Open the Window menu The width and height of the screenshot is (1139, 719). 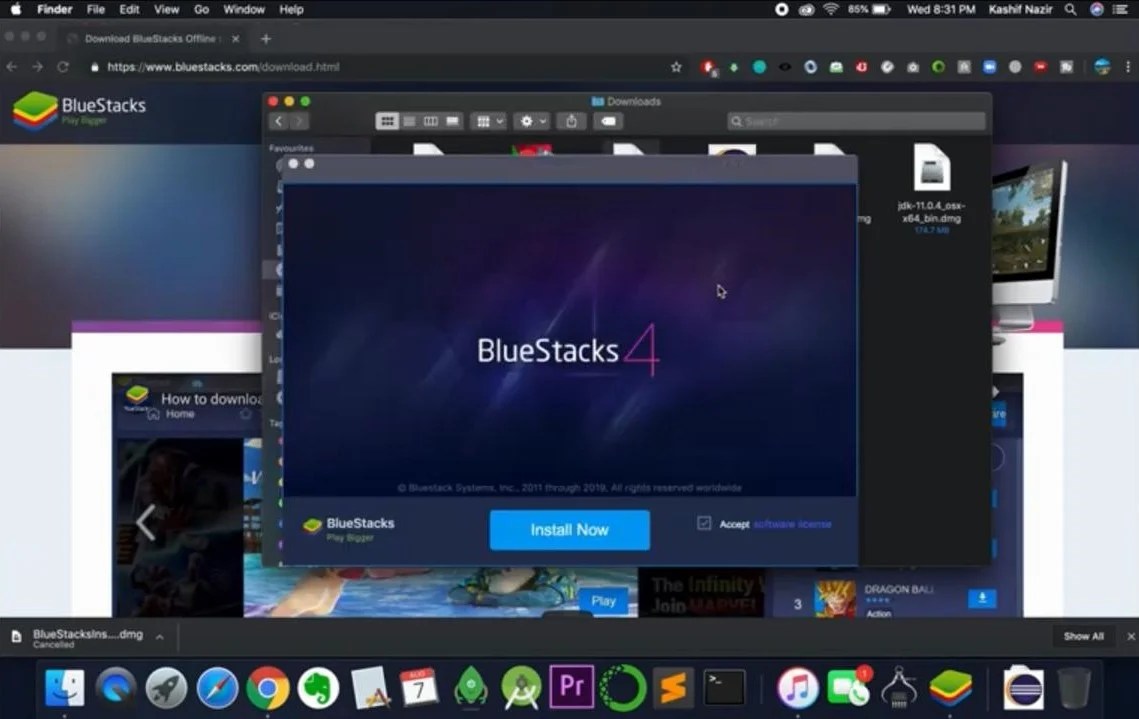(x=243, y=9)
